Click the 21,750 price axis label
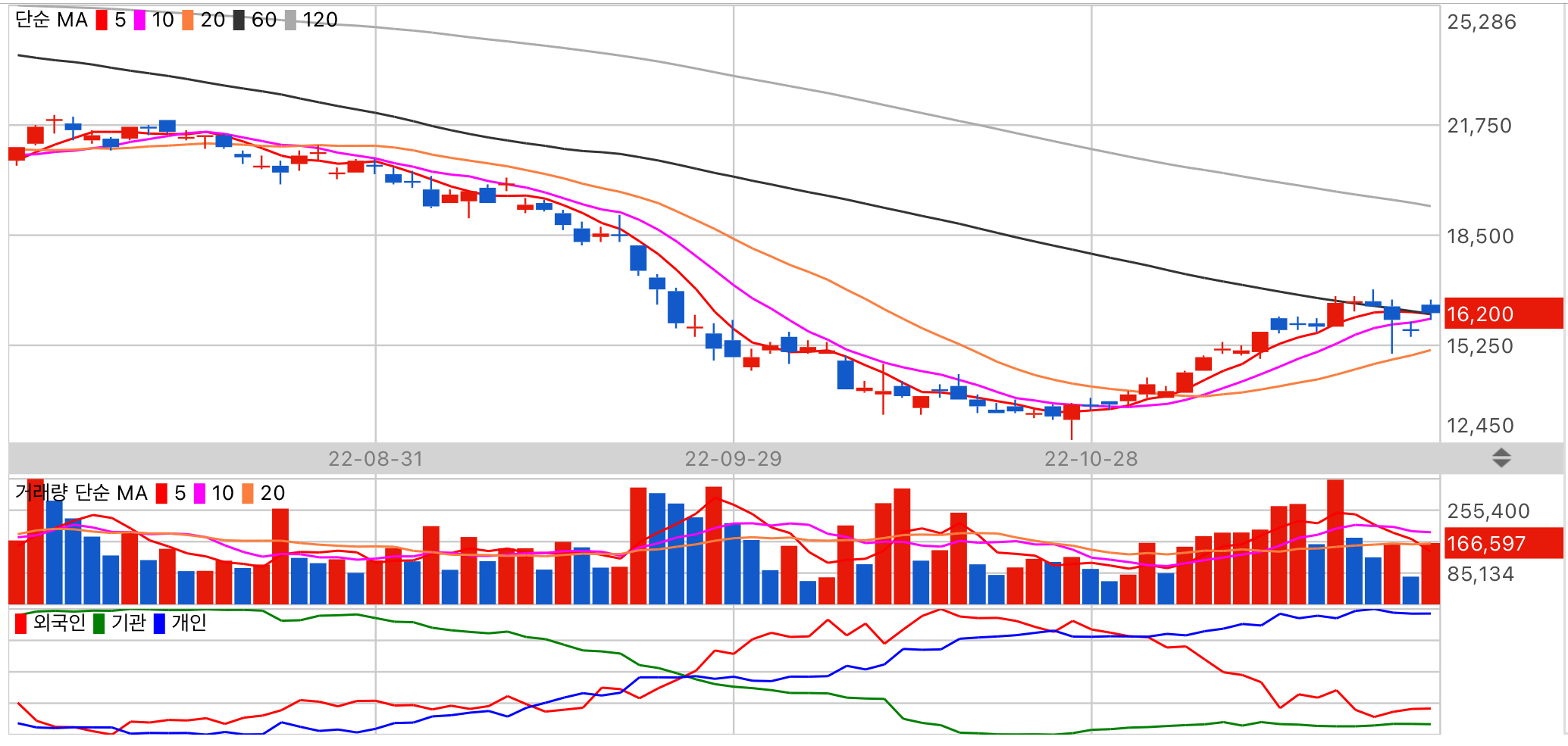Viewport: 1568px width, 746px height. pyautogui.click(x=1479, y=126)
